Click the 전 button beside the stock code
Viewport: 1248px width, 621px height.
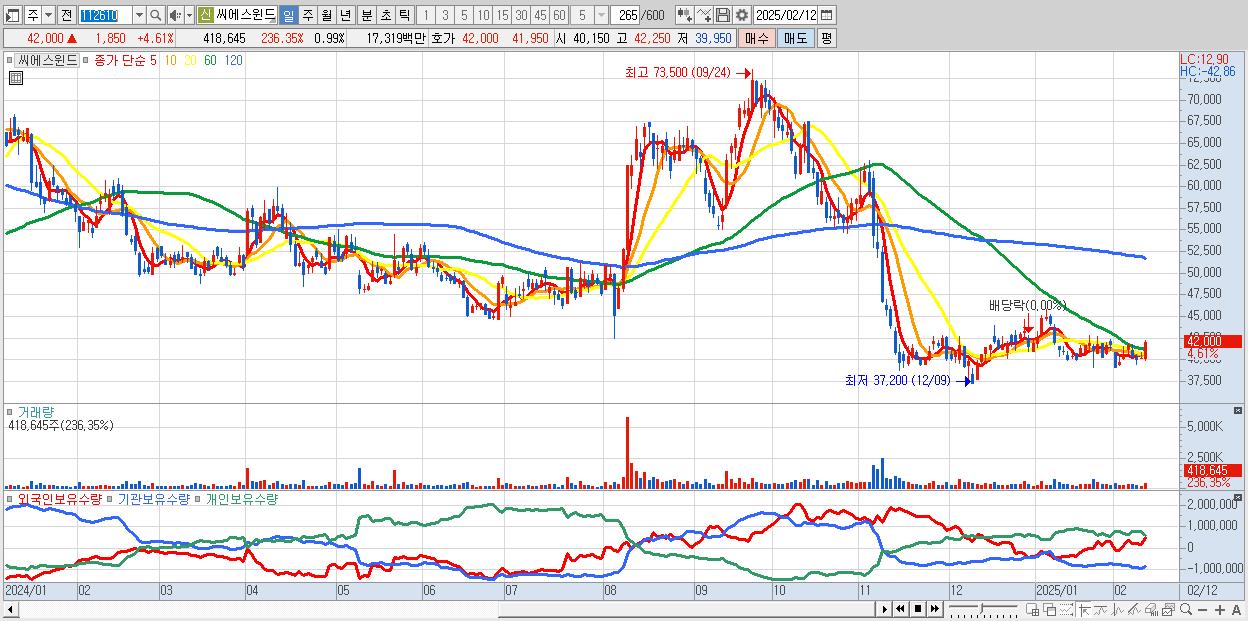pos(66,15)
